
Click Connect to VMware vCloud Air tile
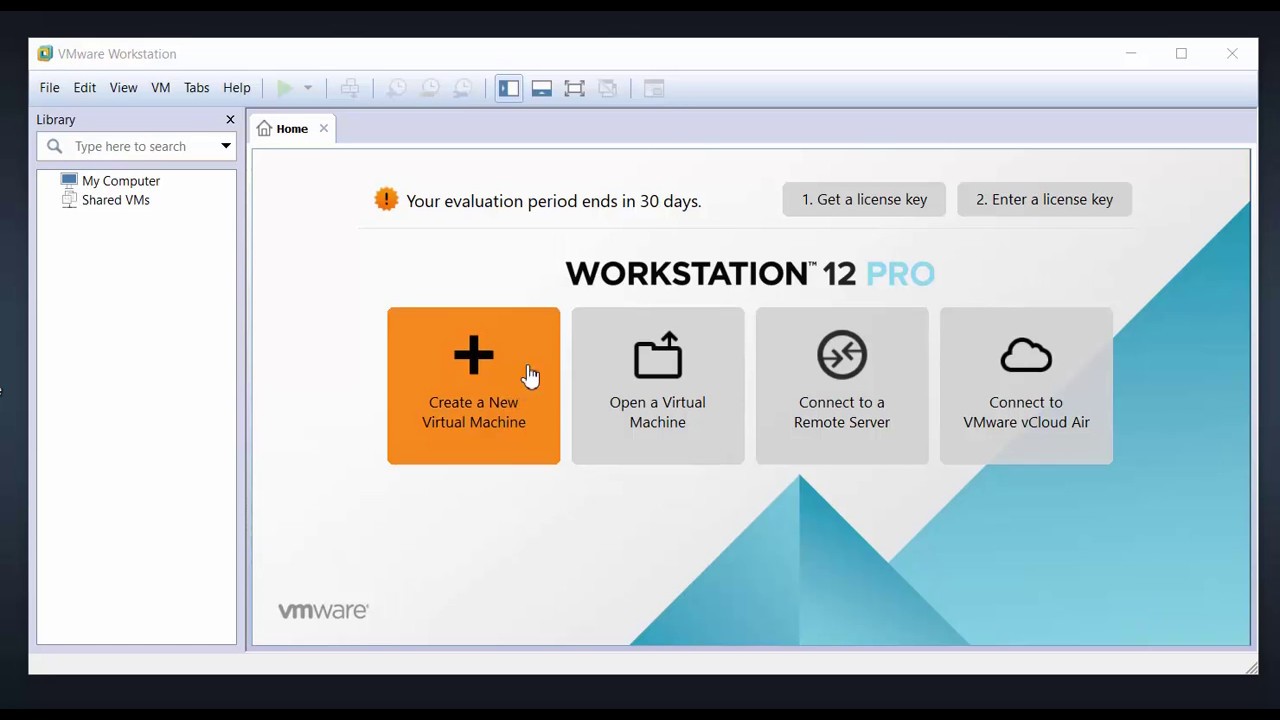1026,386
